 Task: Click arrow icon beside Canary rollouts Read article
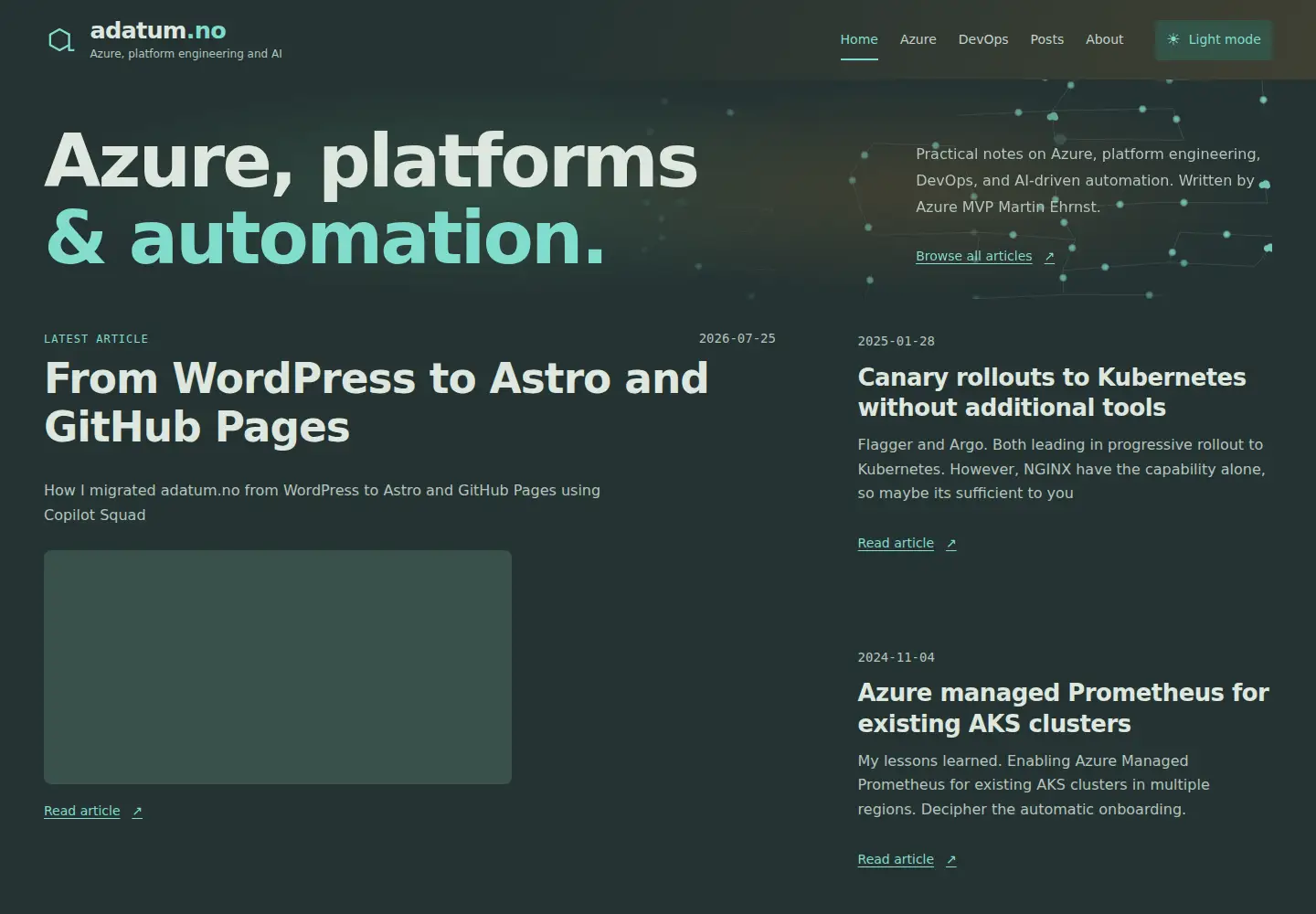(x=951, y=544)
